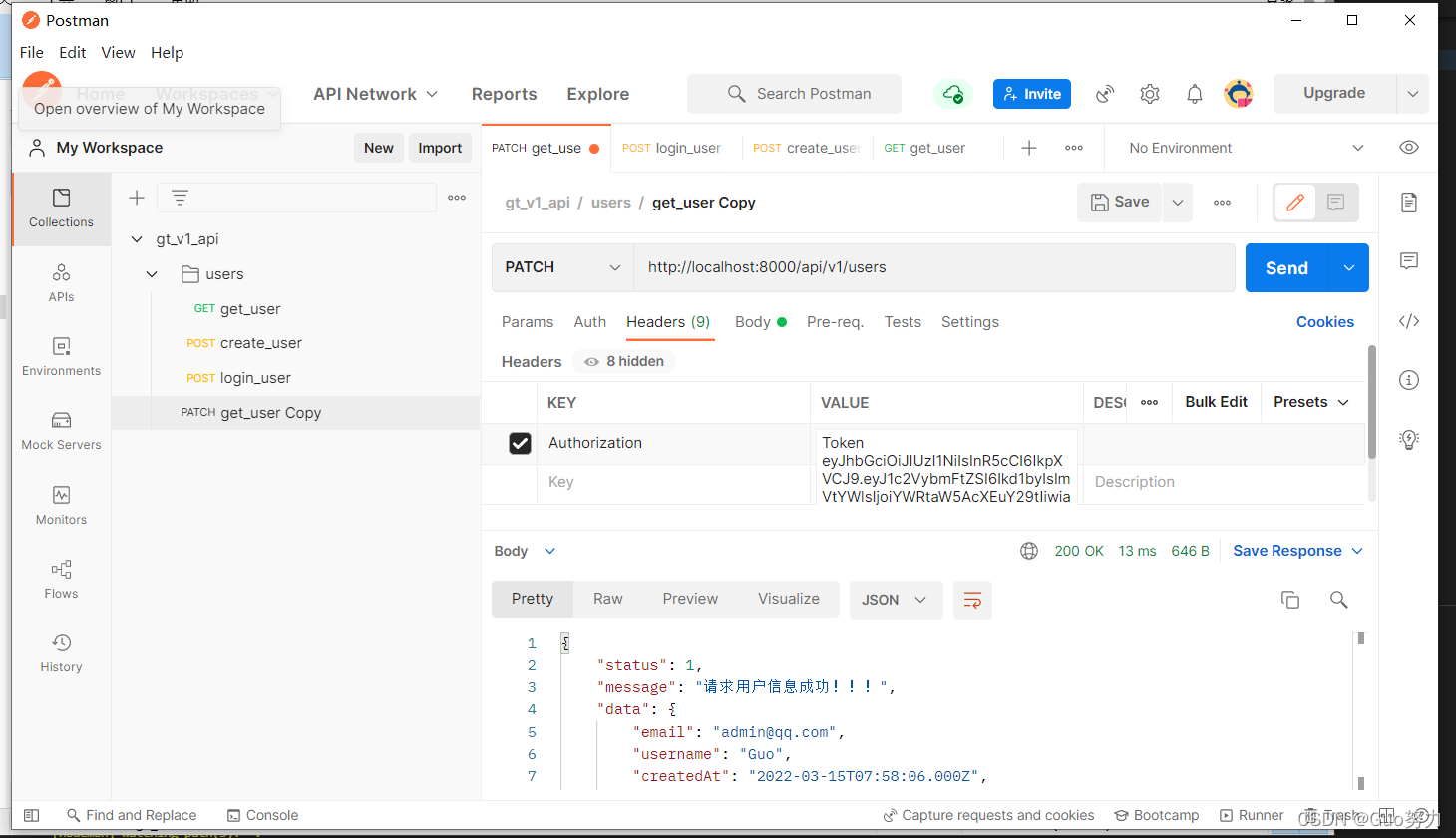Open the request tabs options ellipsis
The width and height of the screenshot is (1456, 838).
click(x=1074, y=148)
